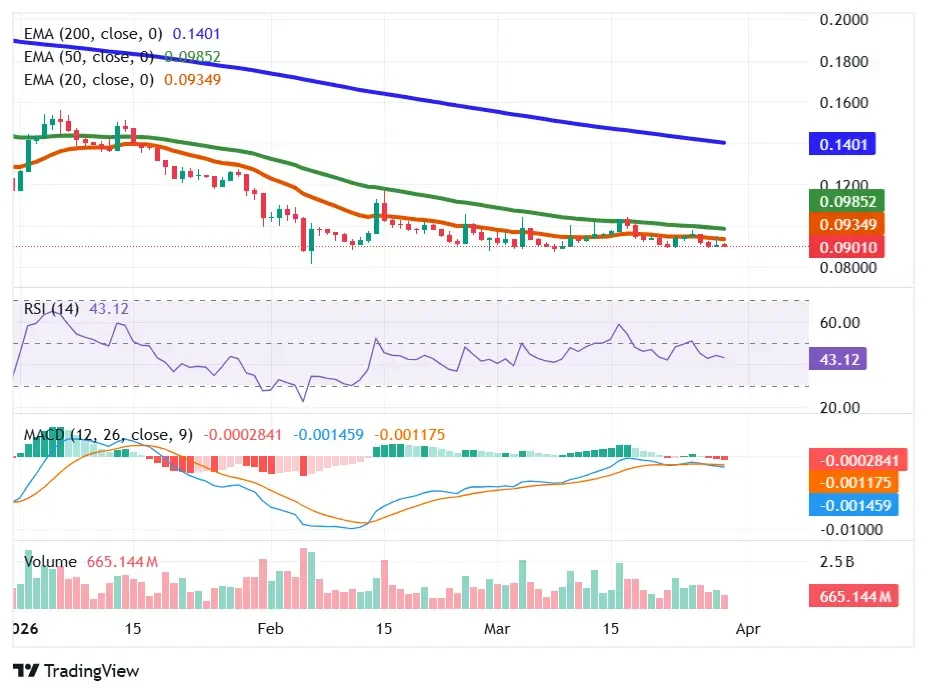The height and width of the screenshot is (694, 927).
Task: Select the purple 43.12 RSI value tag
Action: 838,358
